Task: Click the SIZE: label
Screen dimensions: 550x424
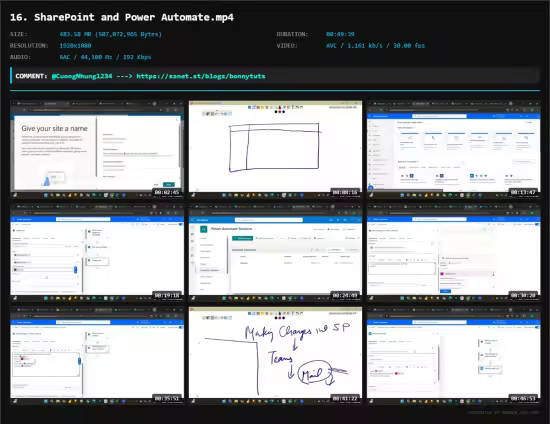Action: tap(19, 34)
